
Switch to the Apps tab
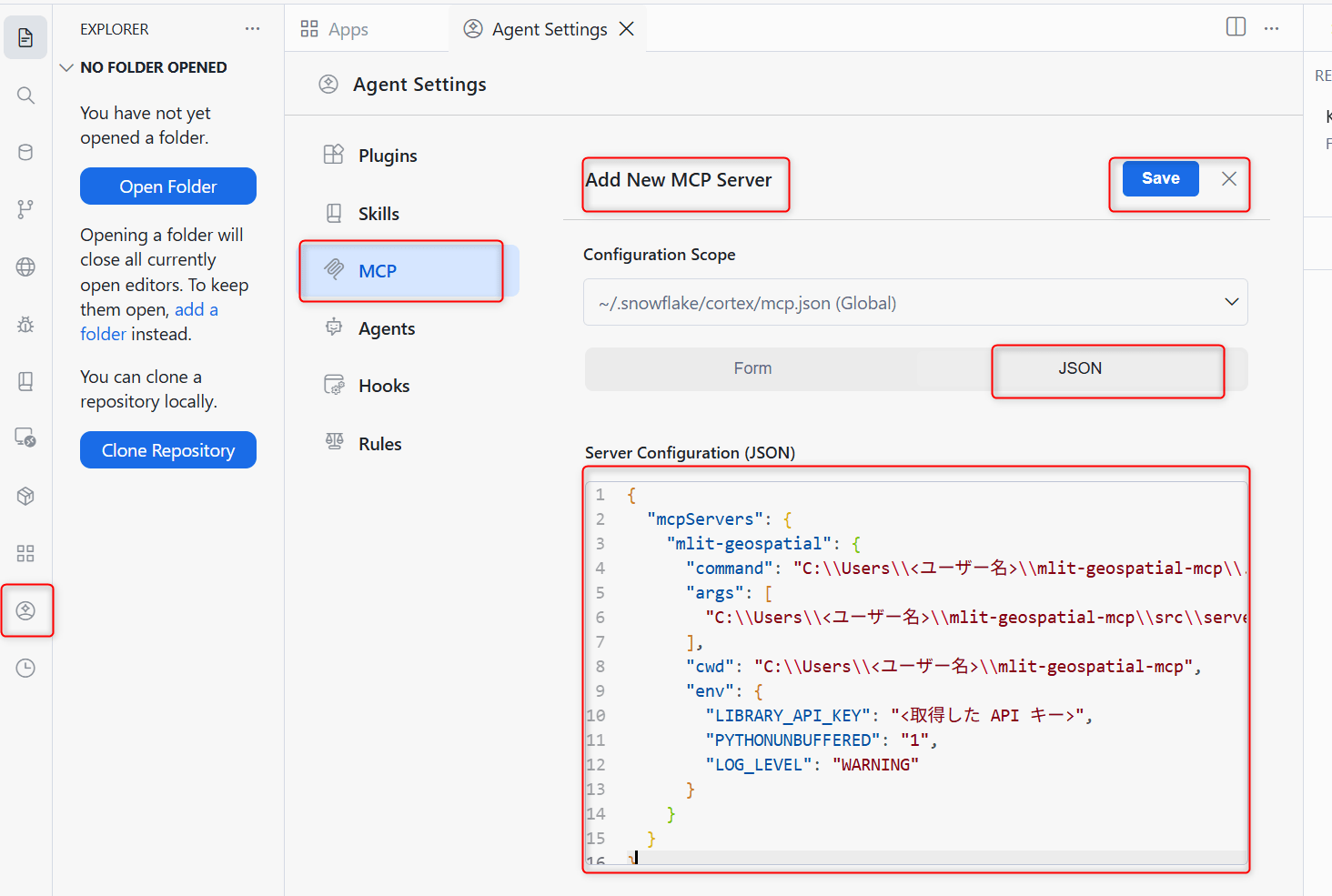click(335, 29)
